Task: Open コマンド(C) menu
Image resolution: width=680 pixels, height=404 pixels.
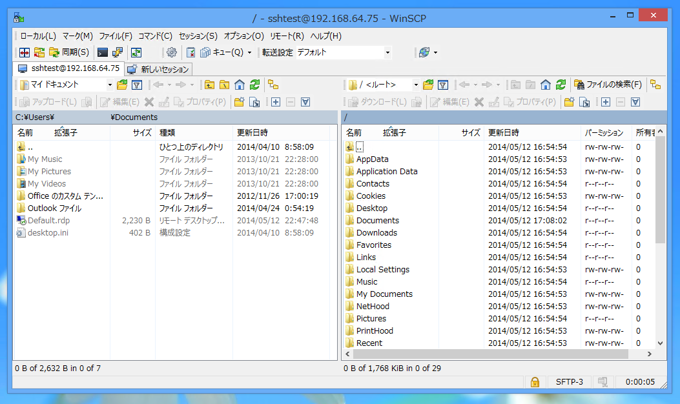Action: (x=155, y=36)
